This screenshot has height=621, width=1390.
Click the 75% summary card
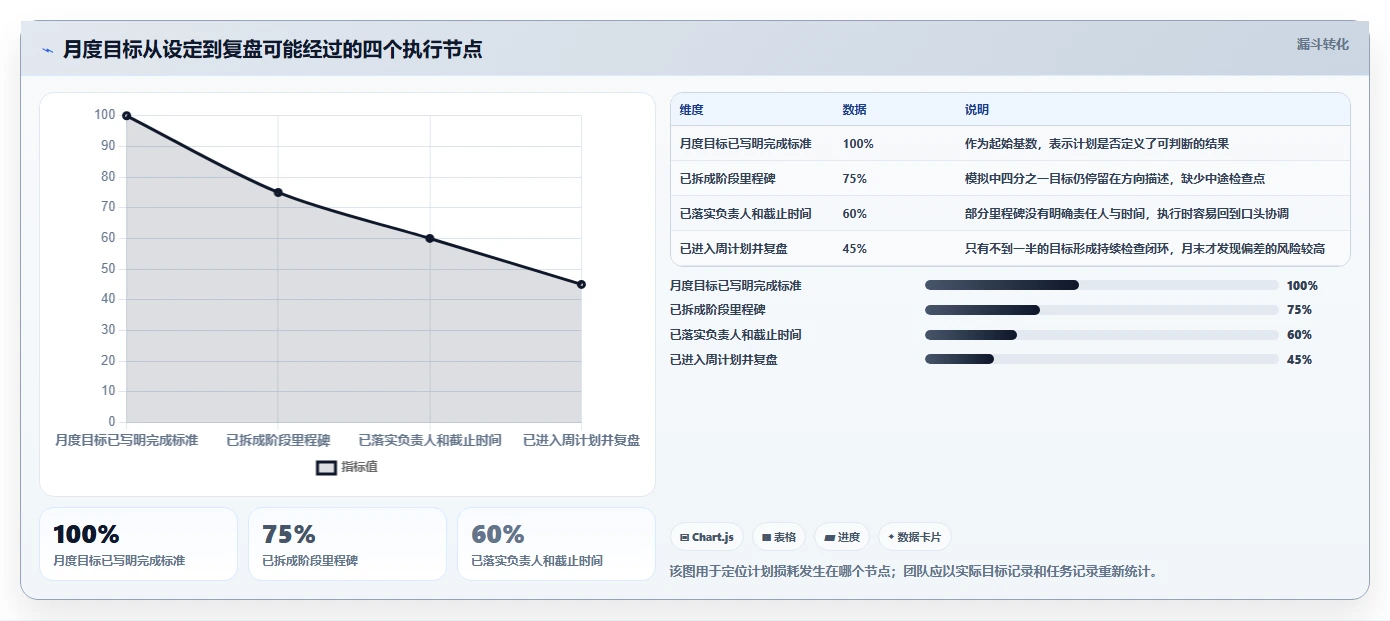tap(347, 544)
